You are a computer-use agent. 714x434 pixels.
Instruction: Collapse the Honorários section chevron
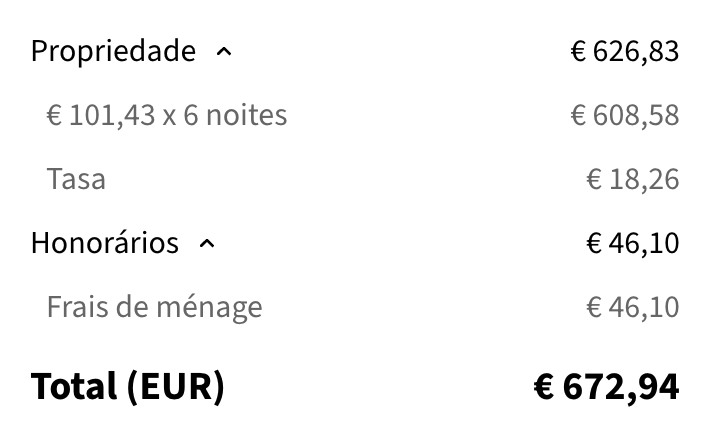point(207,244)
